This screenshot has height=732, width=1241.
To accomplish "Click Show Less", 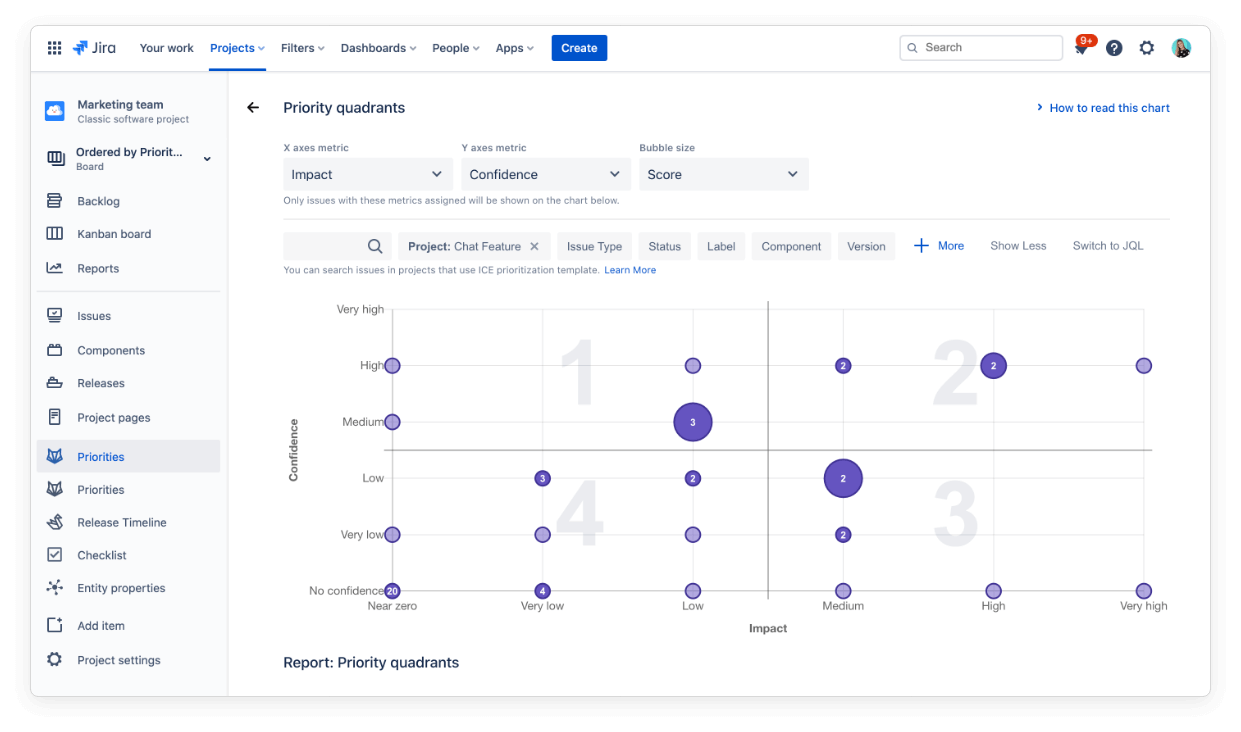I will tap(1018, 246).
